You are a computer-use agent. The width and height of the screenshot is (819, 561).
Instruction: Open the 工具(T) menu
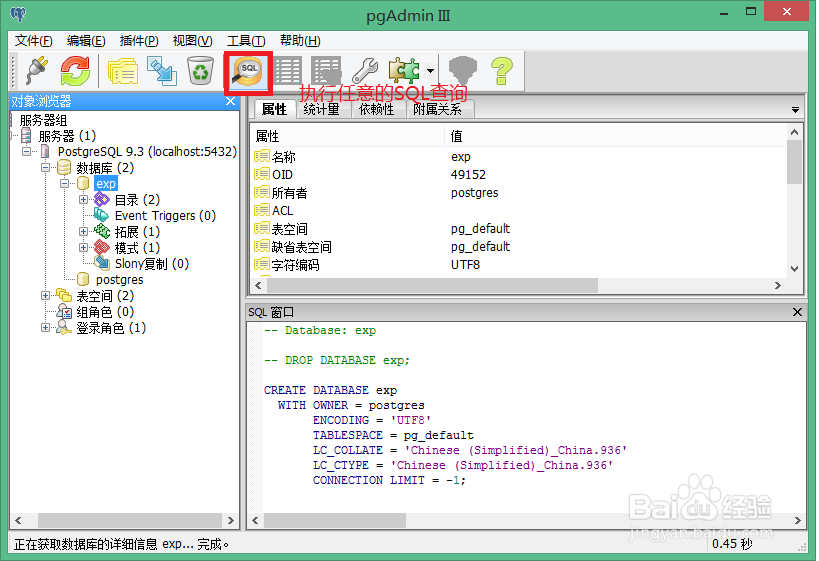click(x=246, y=41)
